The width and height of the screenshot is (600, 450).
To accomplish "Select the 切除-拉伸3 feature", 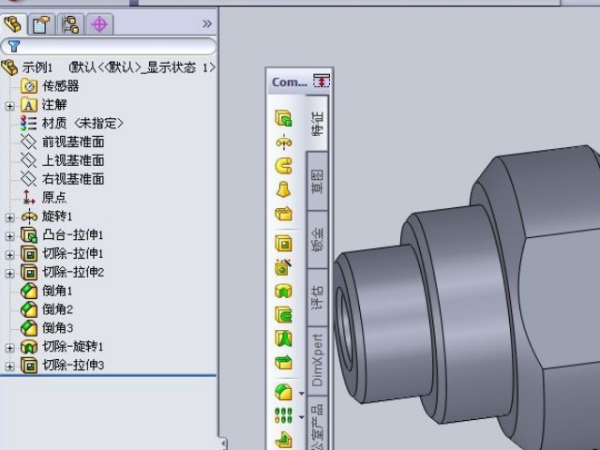I will (73, 365).
